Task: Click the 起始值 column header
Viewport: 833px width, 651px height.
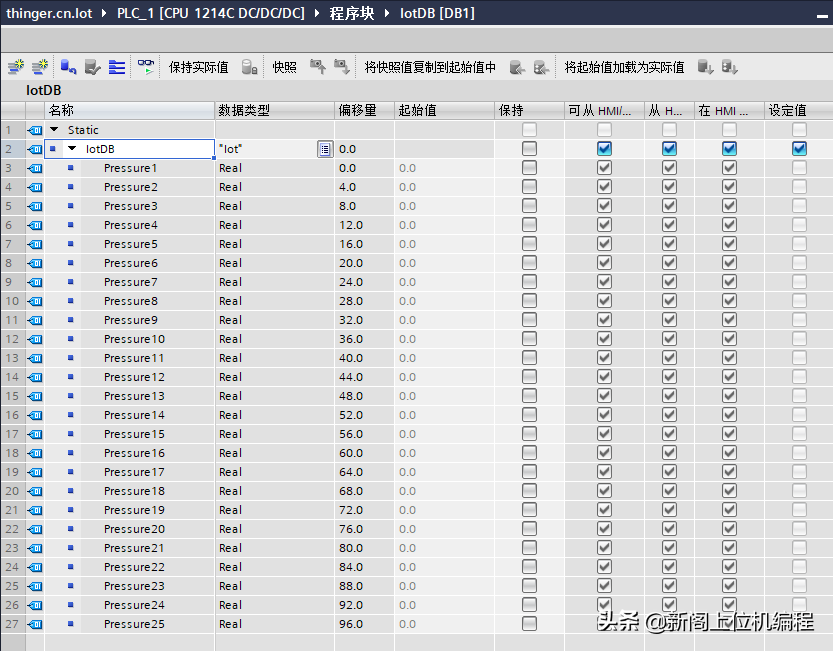Action: pos(444,111)
